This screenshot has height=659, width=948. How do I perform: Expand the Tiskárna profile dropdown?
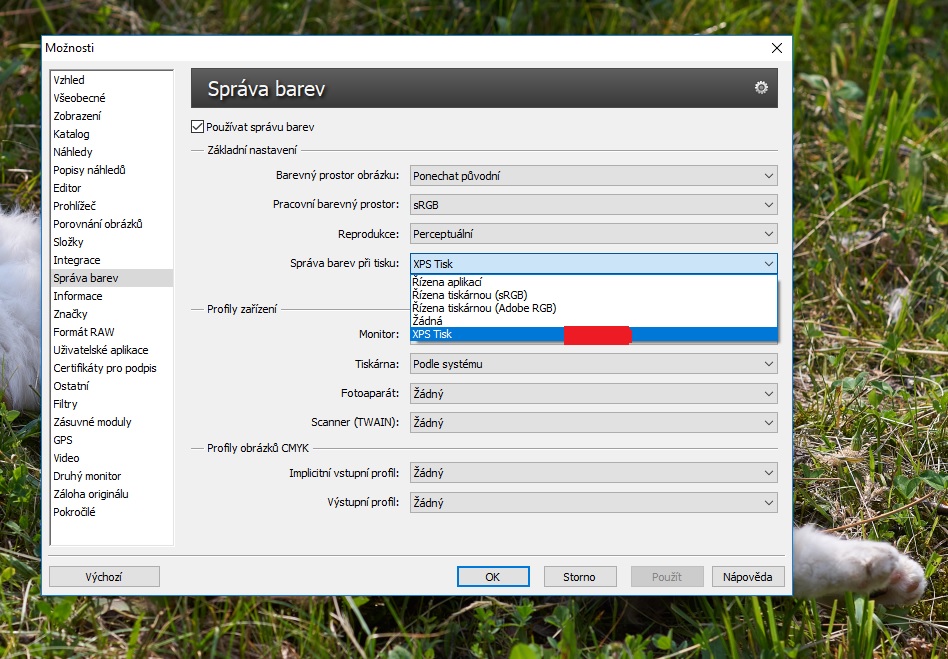[593, 364]
